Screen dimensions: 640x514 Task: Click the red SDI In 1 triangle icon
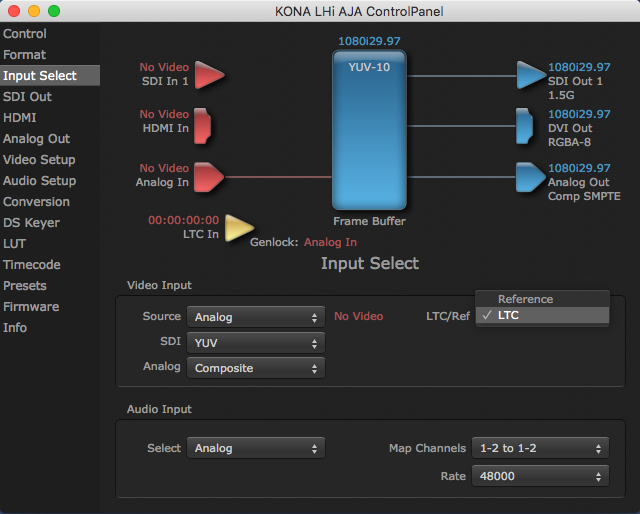(209, 75)
